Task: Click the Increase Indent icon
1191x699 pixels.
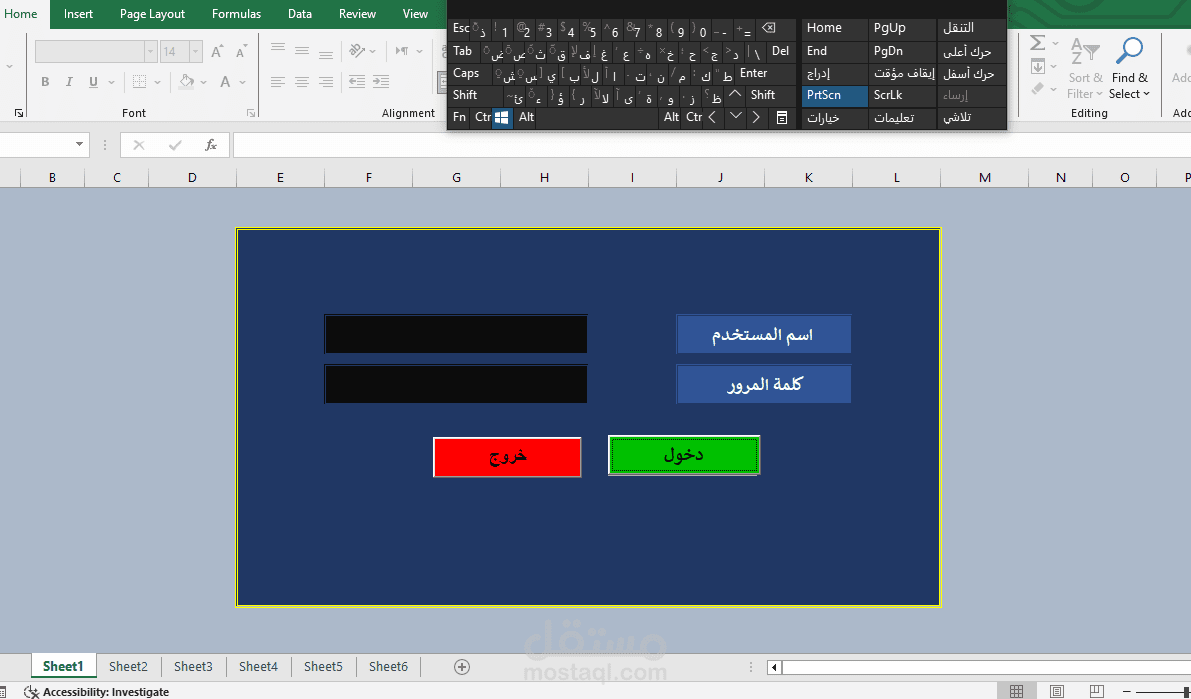Action: click(x=380, y=81)
